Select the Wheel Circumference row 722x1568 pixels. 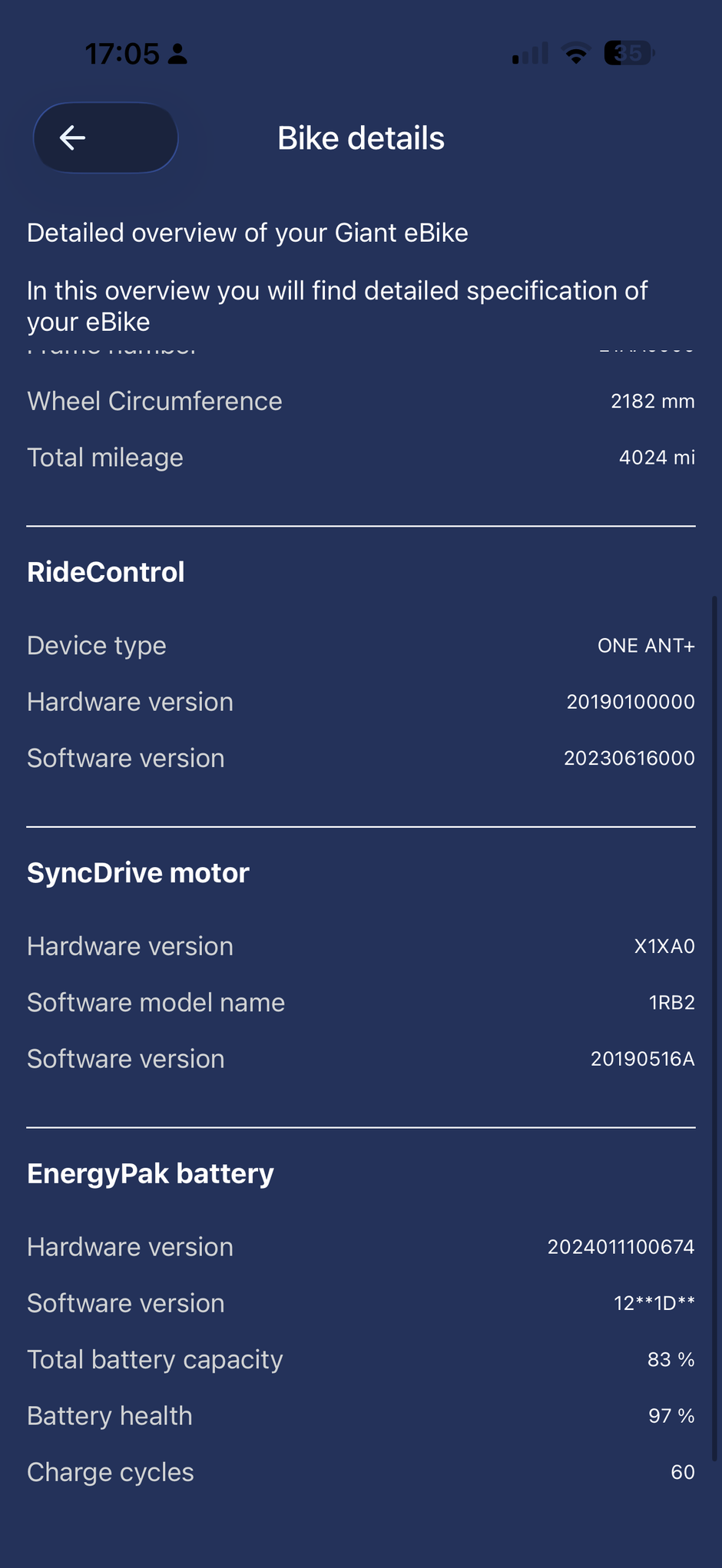pos(361,401)
